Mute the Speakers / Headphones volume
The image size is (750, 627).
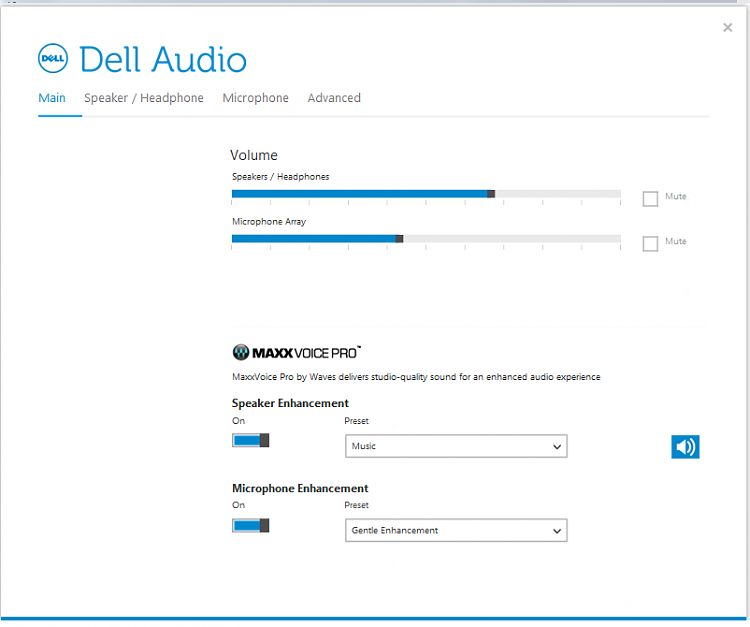coord(650,198)
